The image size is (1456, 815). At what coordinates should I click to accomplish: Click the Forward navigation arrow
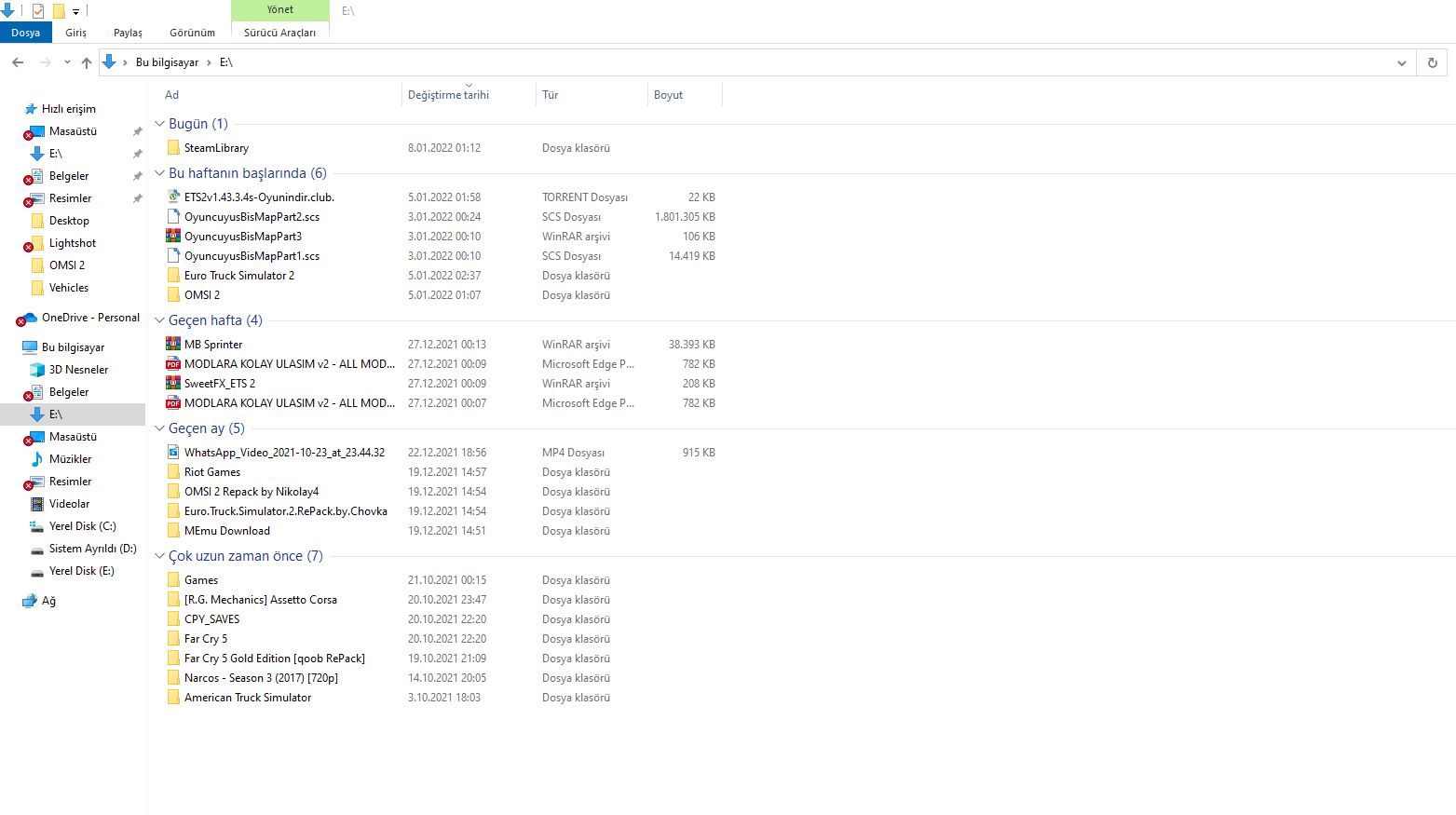(x=45, y=62)
